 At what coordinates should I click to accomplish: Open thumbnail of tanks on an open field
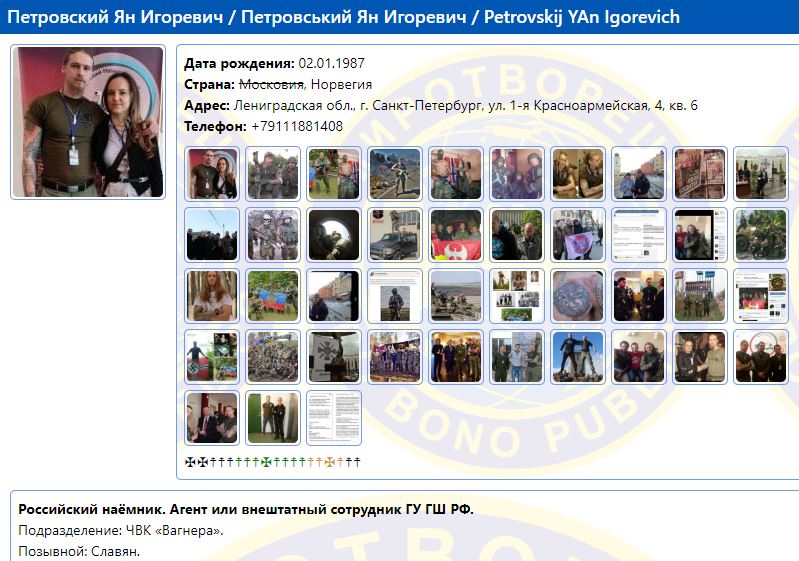pos(456,296)
